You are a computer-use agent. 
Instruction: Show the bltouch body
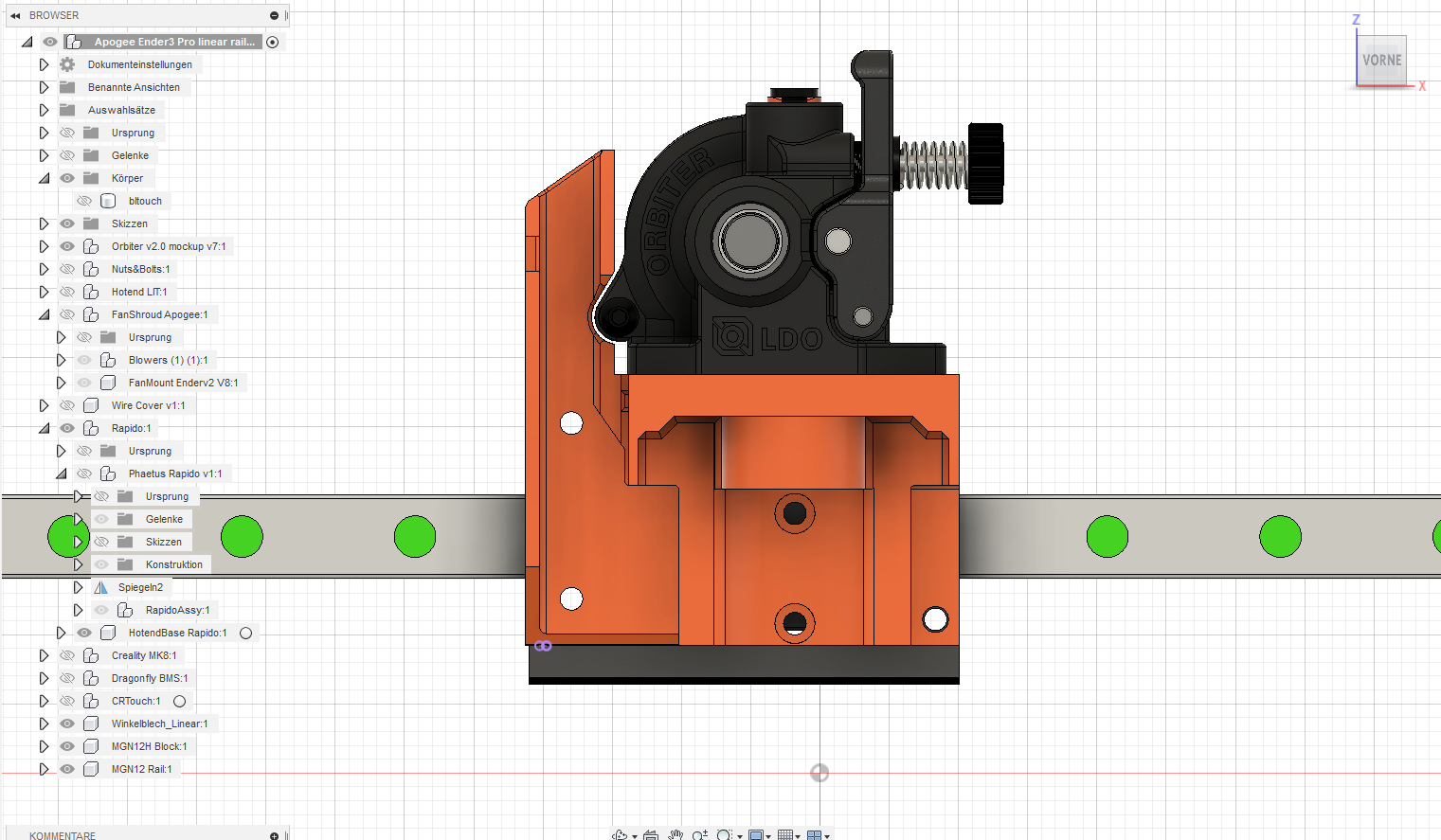(84, 201)
